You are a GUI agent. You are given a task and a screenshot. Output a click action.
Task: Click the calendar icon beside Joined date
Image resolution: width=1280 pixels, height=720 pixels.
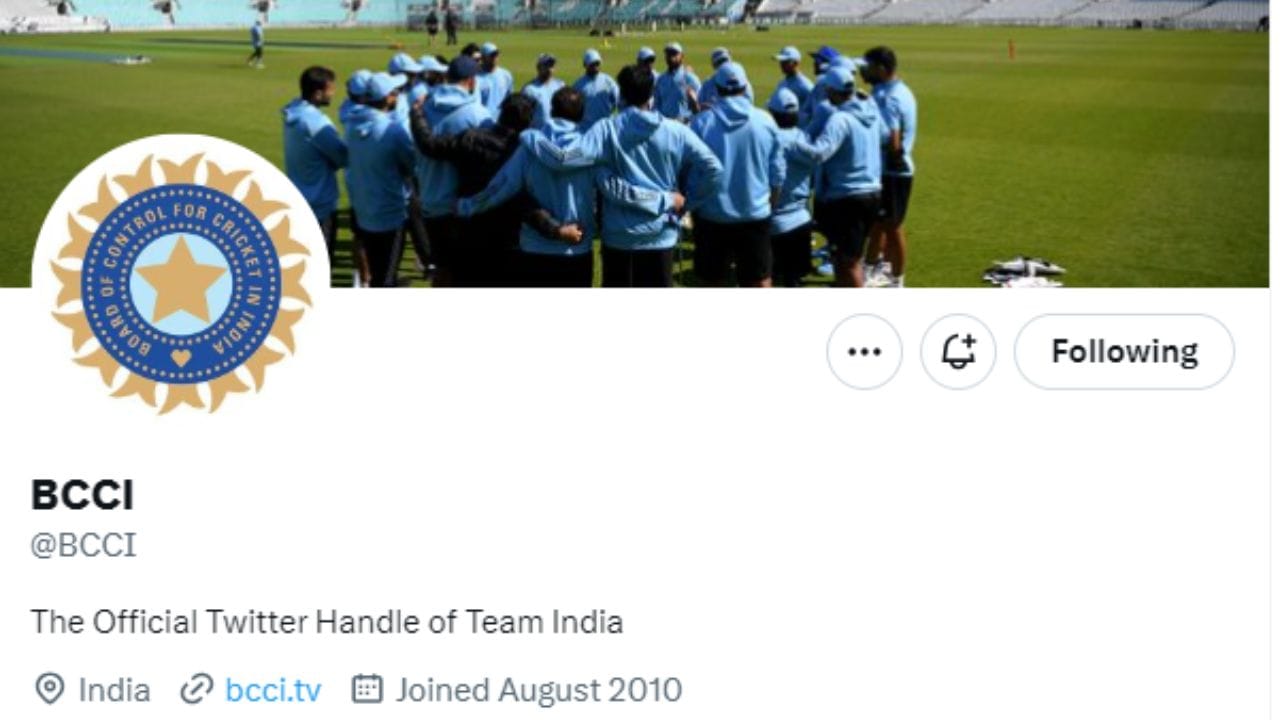coord(367,689)
